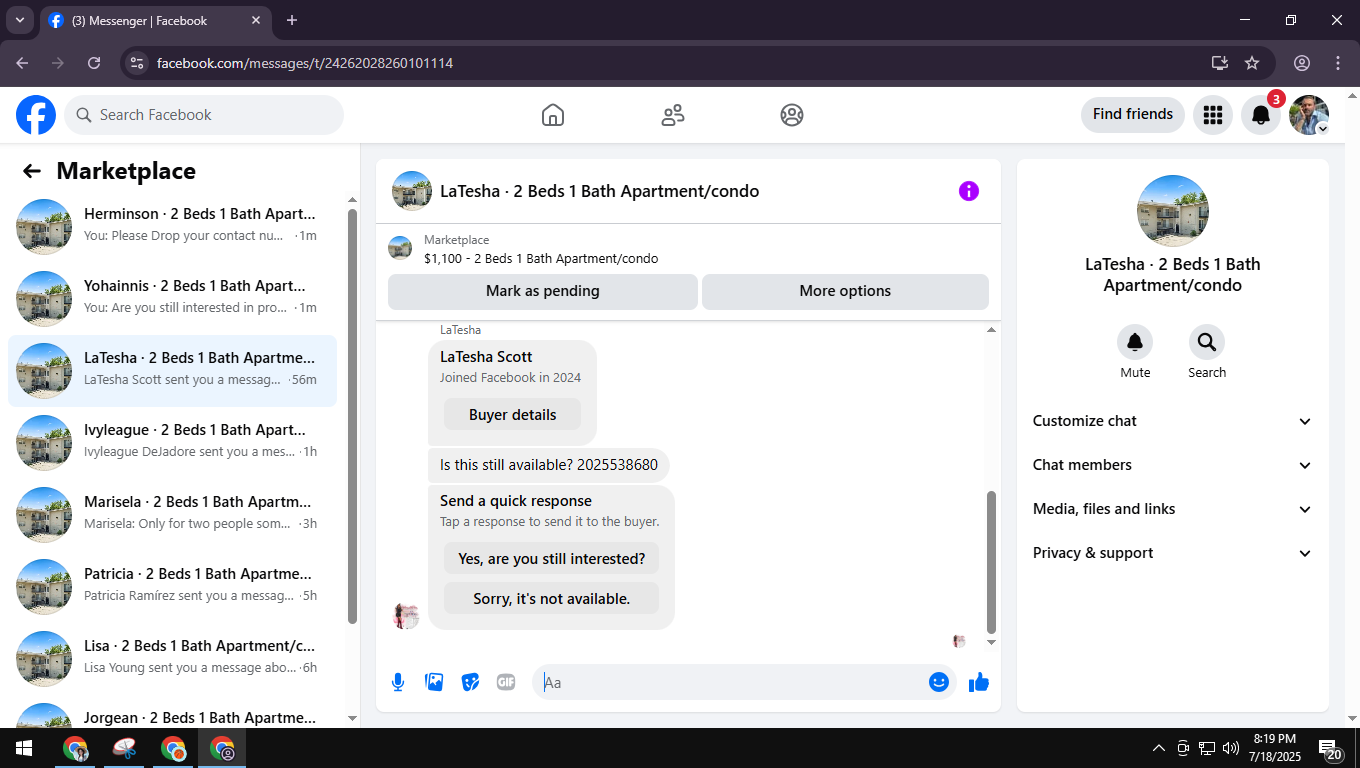The width and height of the screenshot is (1360, 768).
Task: Open Windows Start menu
Action: 24,748
